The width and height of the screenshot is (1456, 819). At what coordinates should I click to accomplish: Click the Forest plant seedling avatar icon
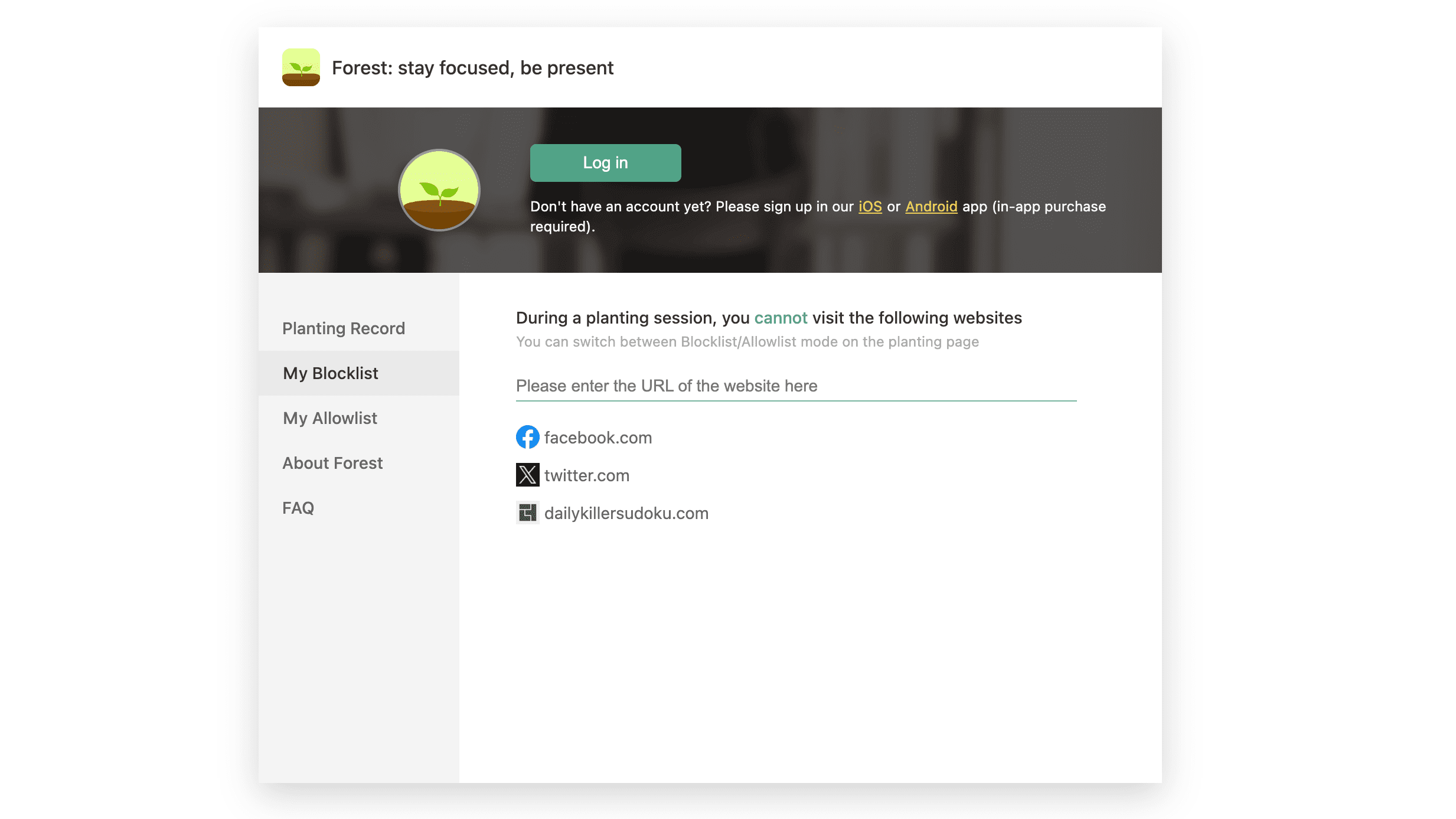coord(438,189)
